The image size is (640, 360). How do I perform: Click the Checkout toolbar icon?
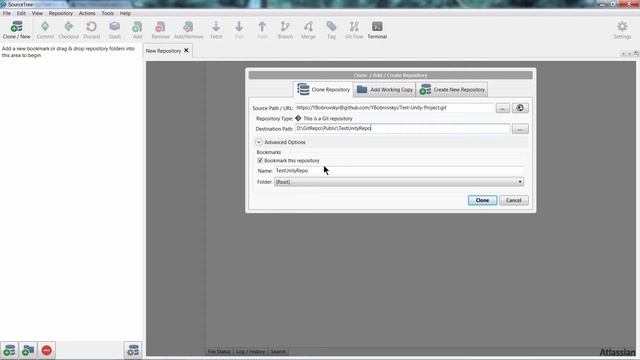(69, 30)
